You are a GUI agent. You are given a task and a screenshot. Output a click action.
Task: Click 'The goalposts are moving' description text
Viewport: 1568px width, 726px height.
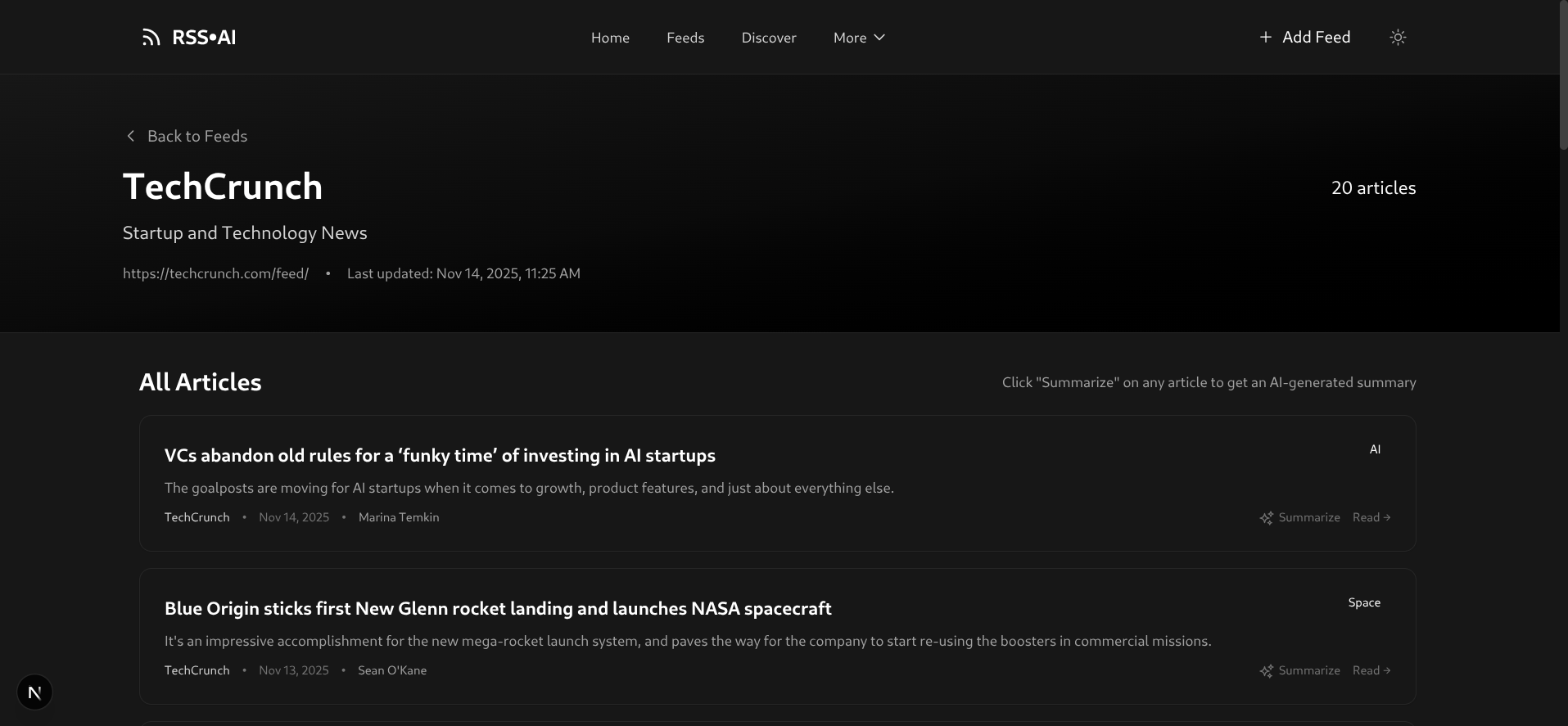[529, 488]
